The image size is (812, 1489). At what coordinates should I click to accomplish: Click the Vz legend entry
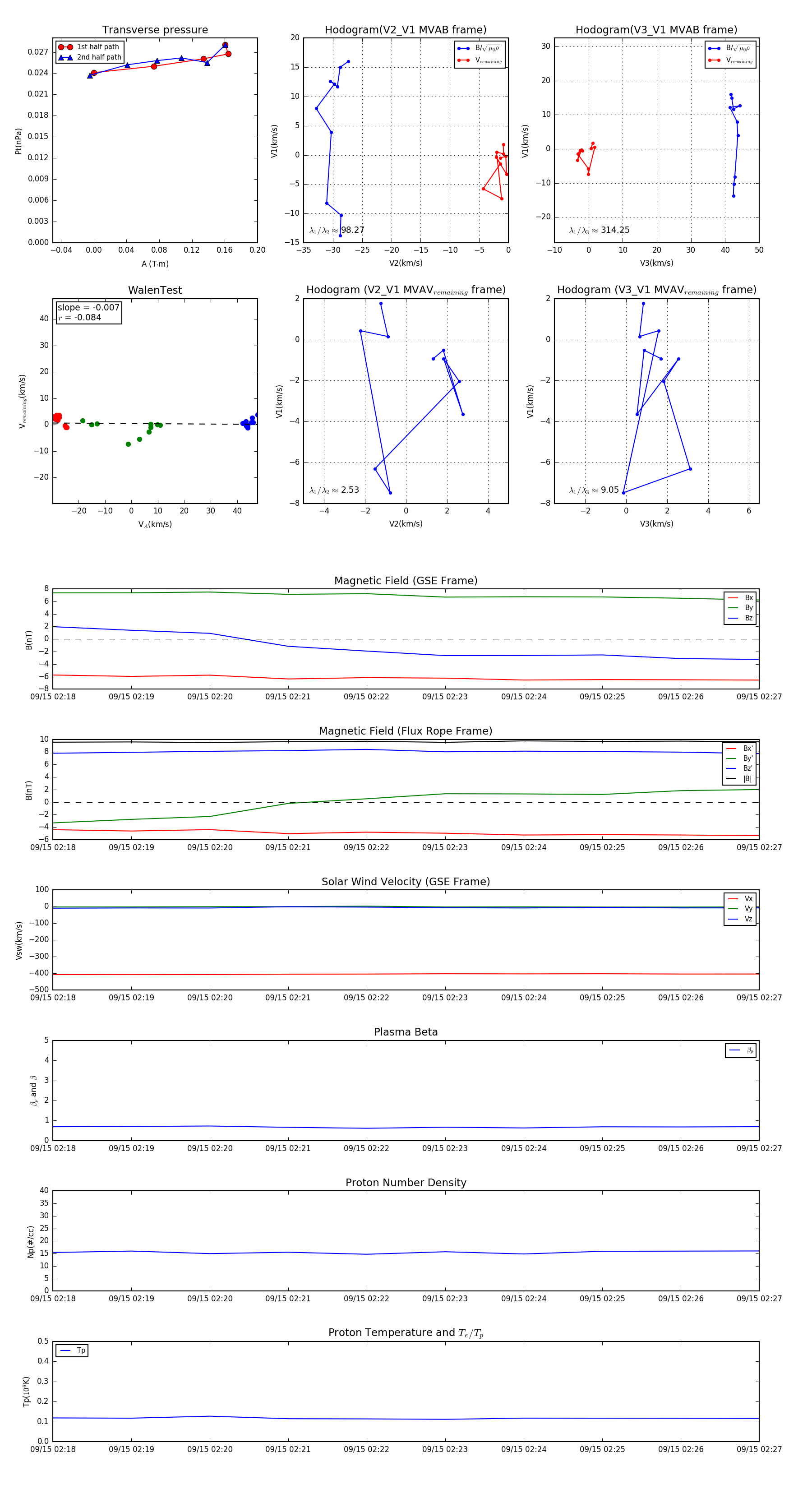pos(740,919)
